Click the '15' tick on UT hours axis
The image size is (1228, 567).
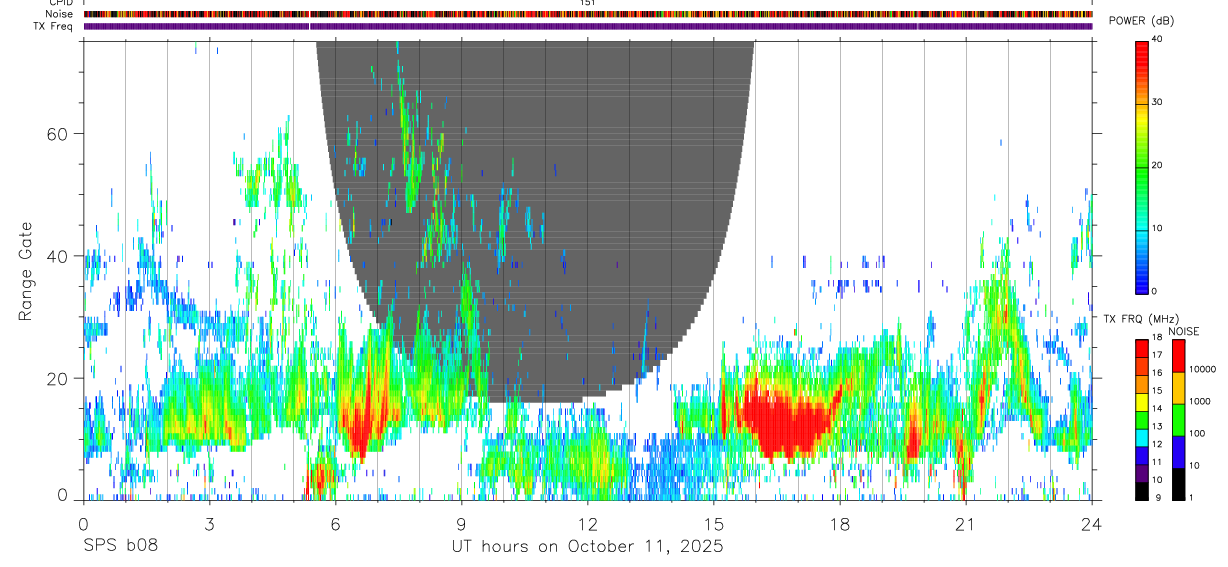(714, 523)
